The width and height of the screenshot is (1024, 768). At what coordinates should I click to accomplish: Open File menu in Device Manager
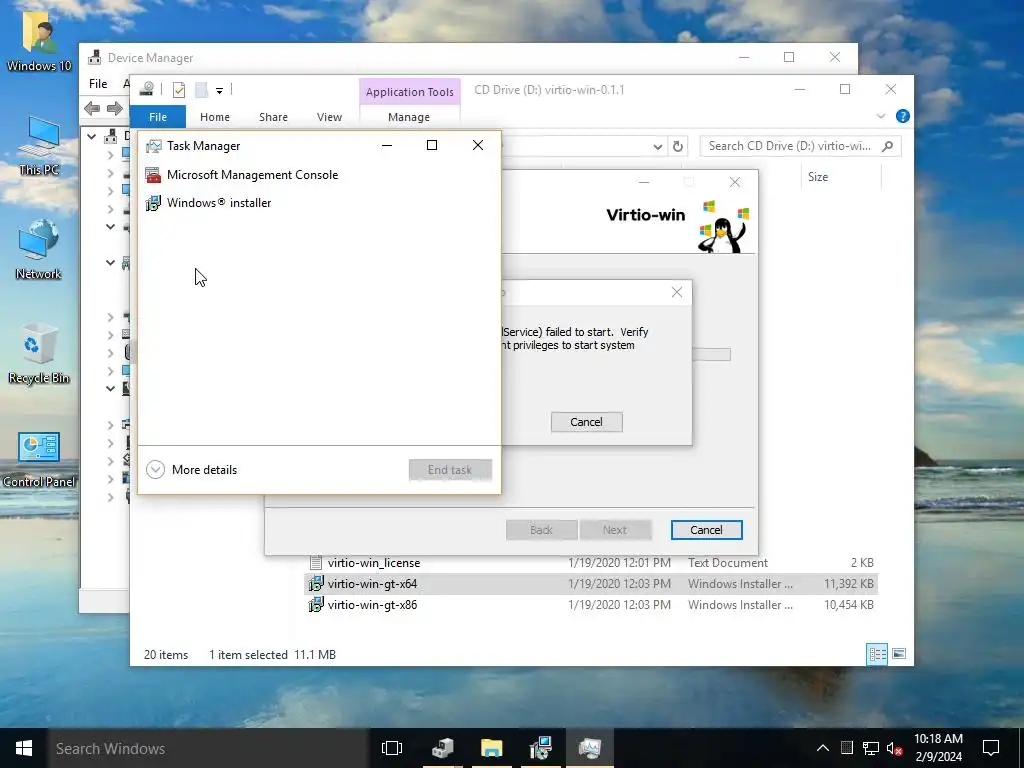[98, 84]
